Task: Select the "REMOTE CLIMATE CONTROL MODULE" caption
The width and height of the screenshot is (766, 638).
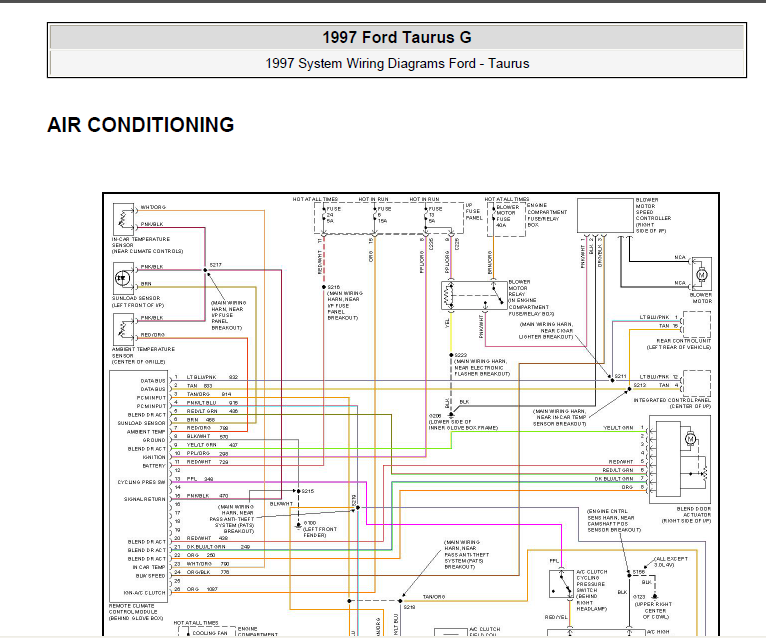Action: [133, 609]
